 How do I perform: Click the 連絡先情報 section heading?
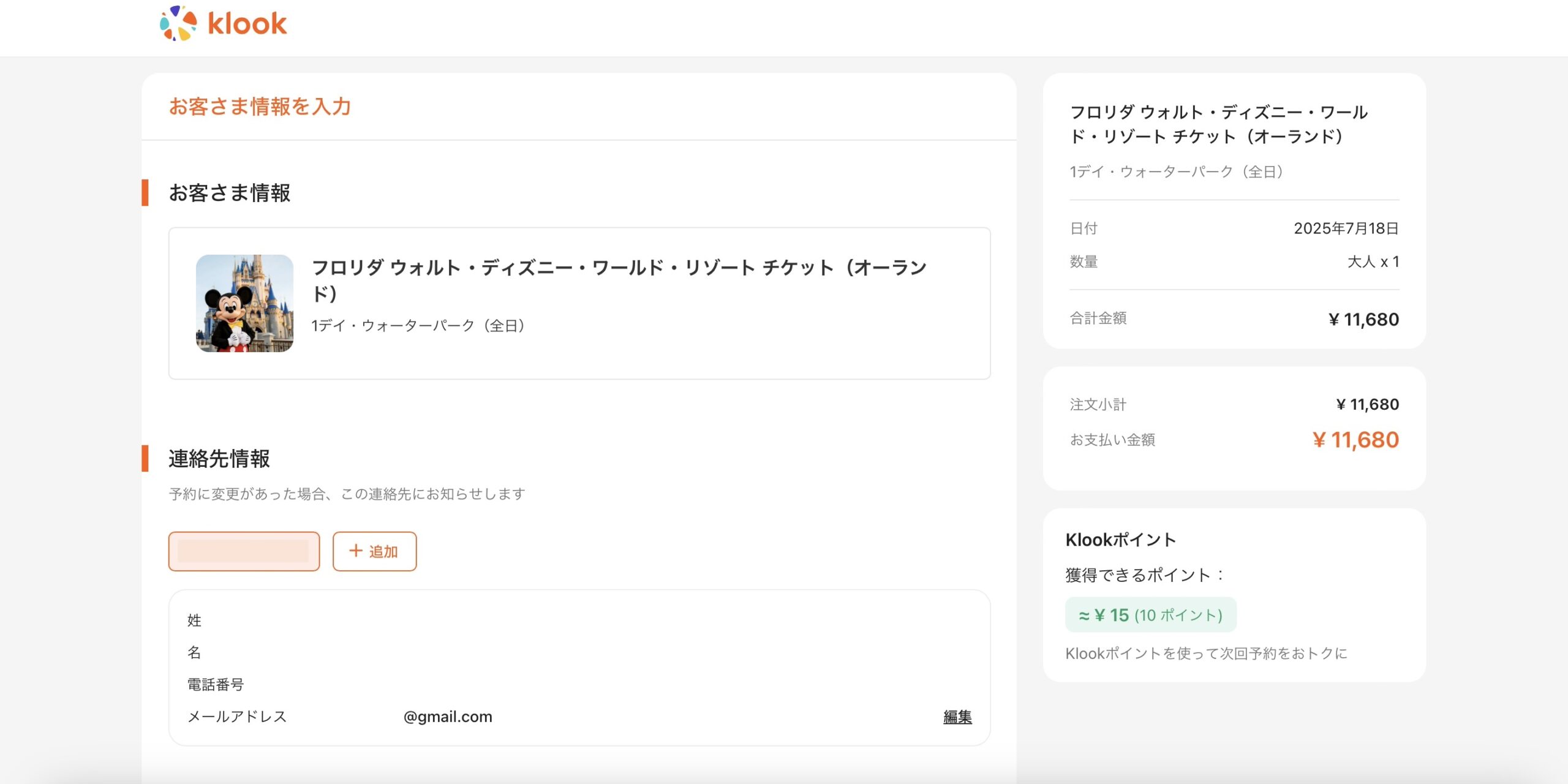219,459
